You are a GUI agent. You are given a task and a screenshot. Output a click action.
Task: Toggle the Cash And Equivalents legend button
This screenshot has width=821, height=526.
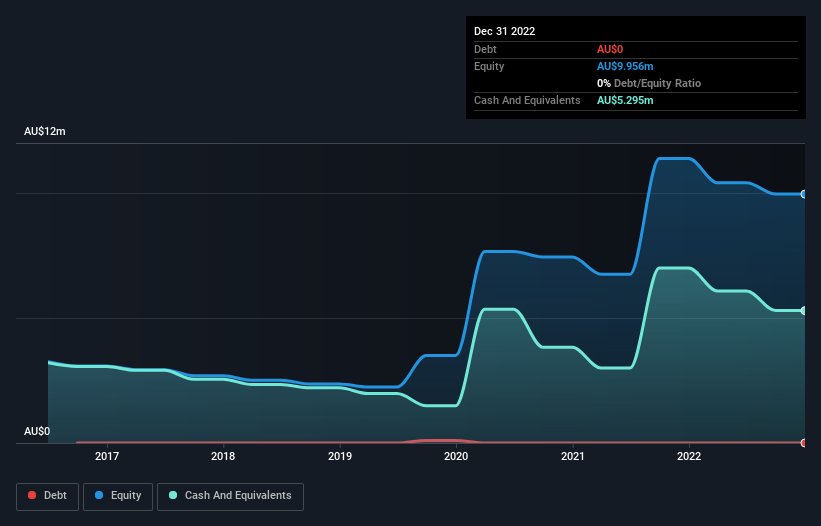pyautogui.click(x=230, y=496)
